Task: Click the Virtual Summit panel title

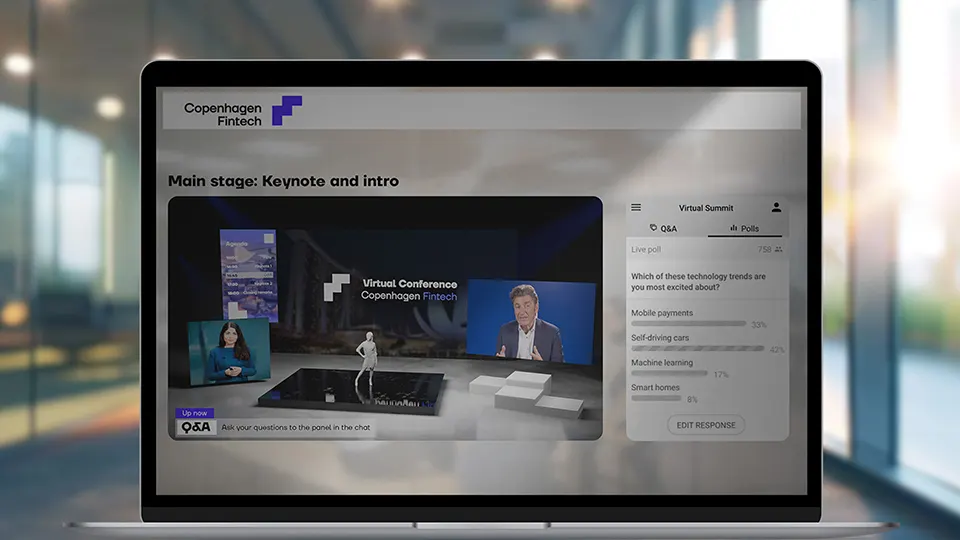Action: pyautogui.click(x=706, y=208)
